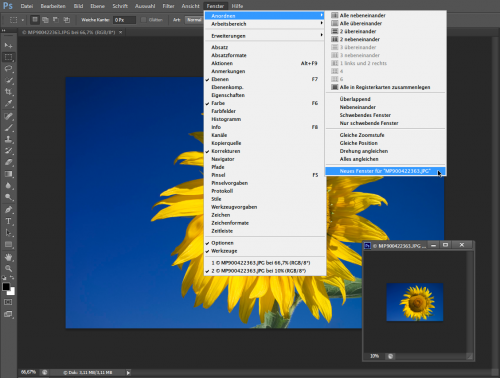The width and height of the screenshot is (500, 378).
Task: Click the sunflower image in floating window
Action: point(415,302)
